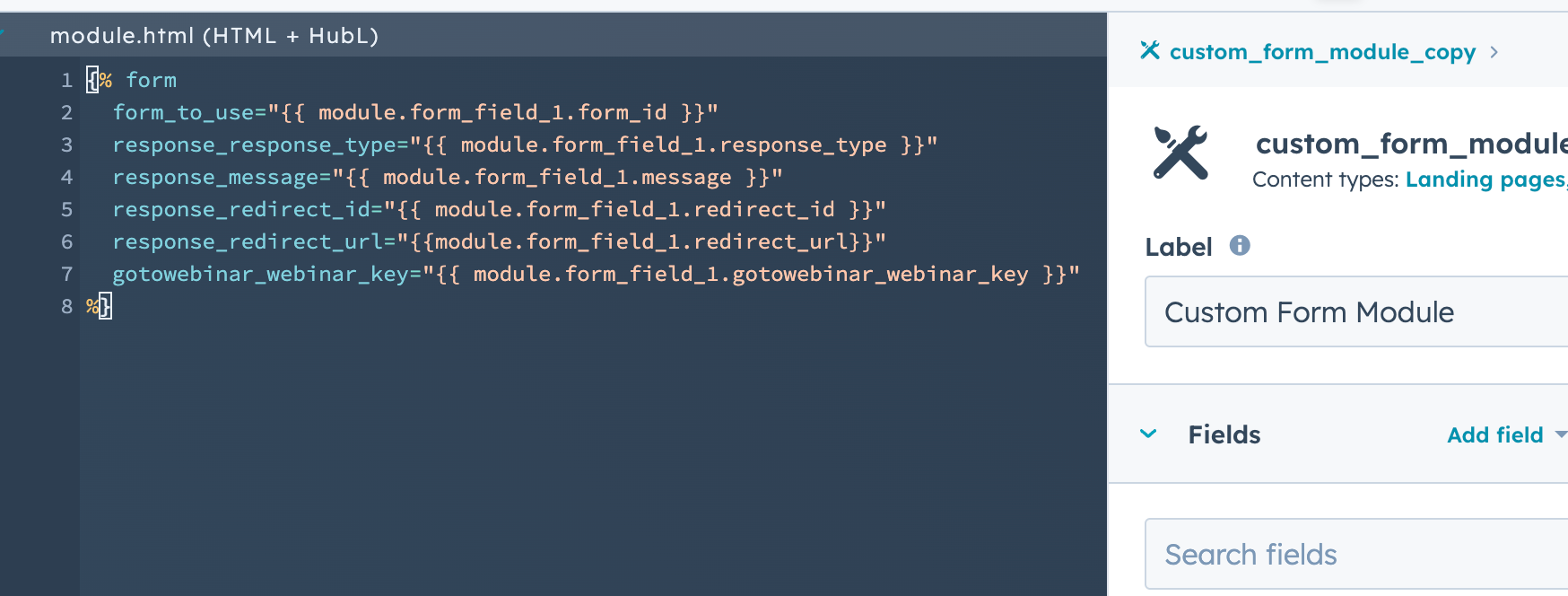Open the Landing pages content type link

[1484, 179]
